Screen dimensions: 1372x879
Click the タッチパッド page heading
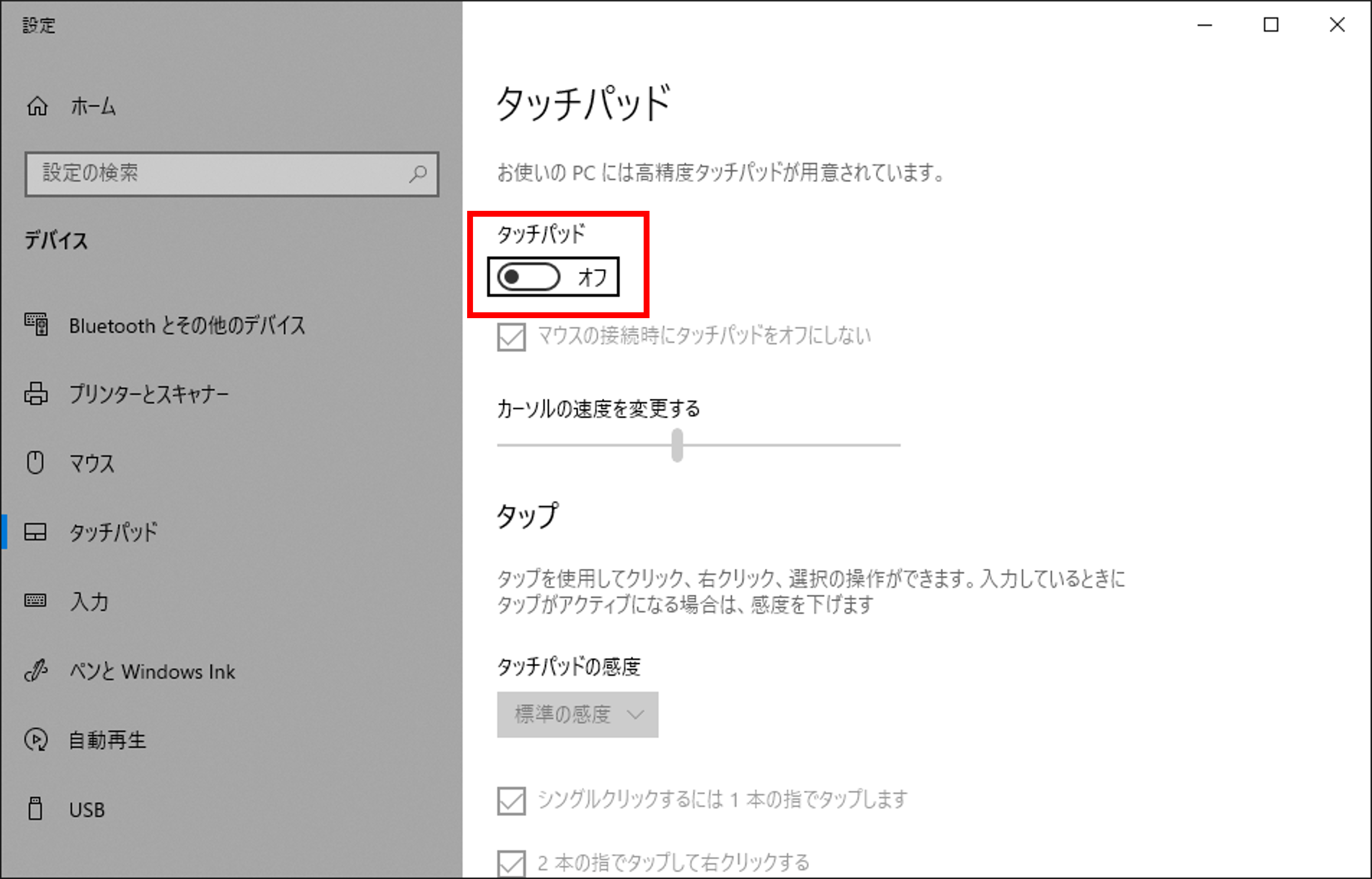(584, 104)
